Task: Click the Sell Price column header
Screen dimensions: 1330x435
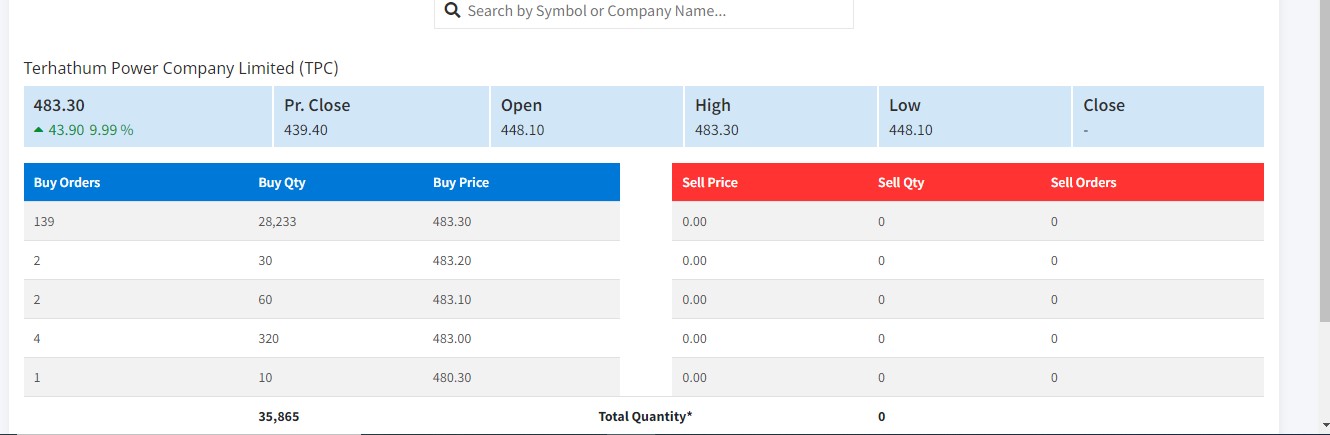Action: pyautogui.click(x=710, y=183)
